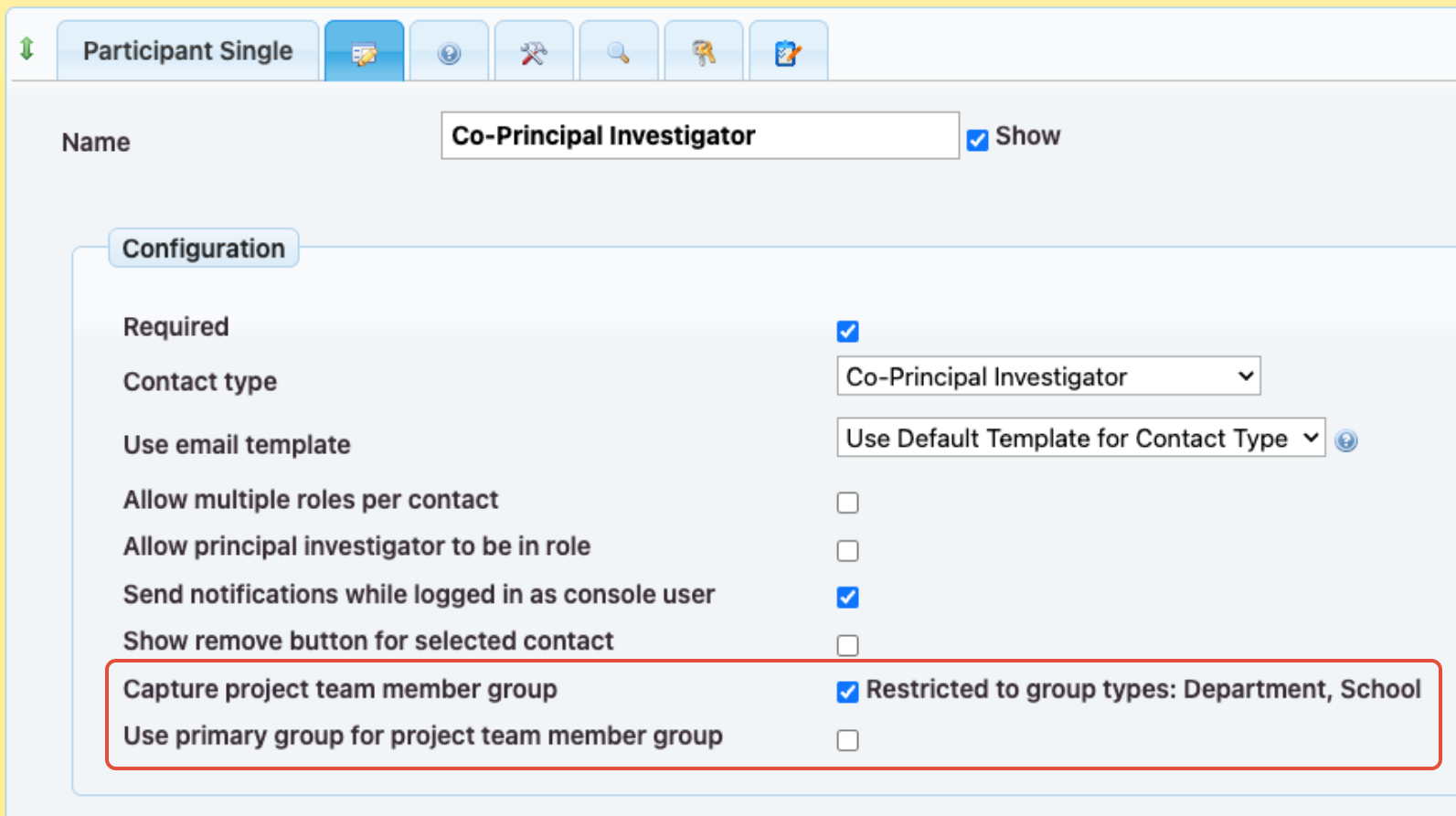Toggle the Show checkbox next to Name
Screen dimensions: 1456x816
coord(977,140)
